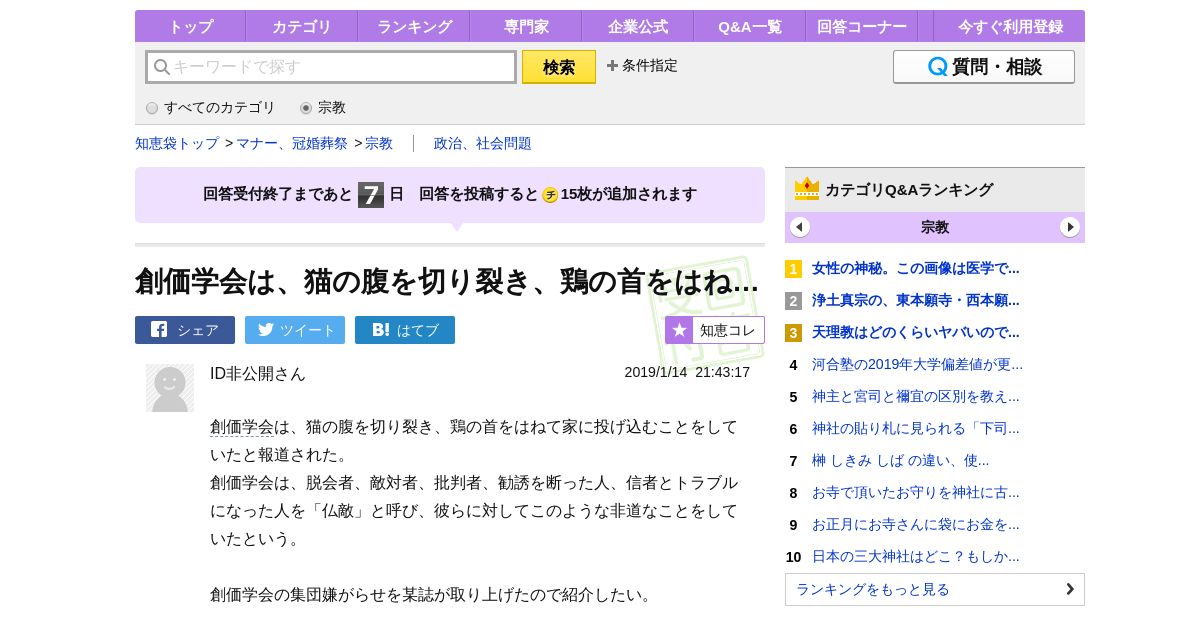
Task: Expand 条件指定 search conditions
Action: (x=642, y=65)
